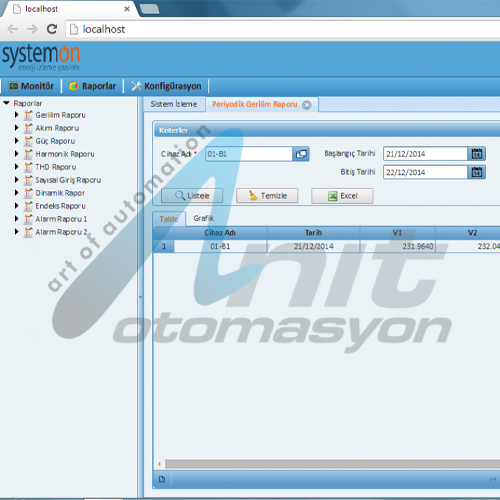This screenshot has height=500, width=500.
Task: Open the Konfigürasyon menu
Action: [166, 86]
